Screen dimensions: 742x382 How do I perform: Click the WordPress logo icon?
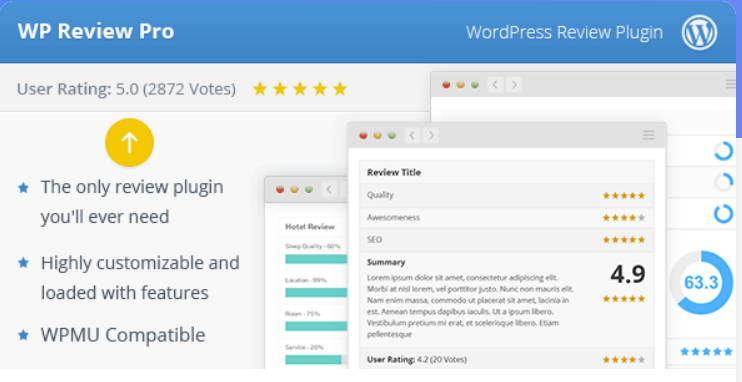(x=699, y=32)
